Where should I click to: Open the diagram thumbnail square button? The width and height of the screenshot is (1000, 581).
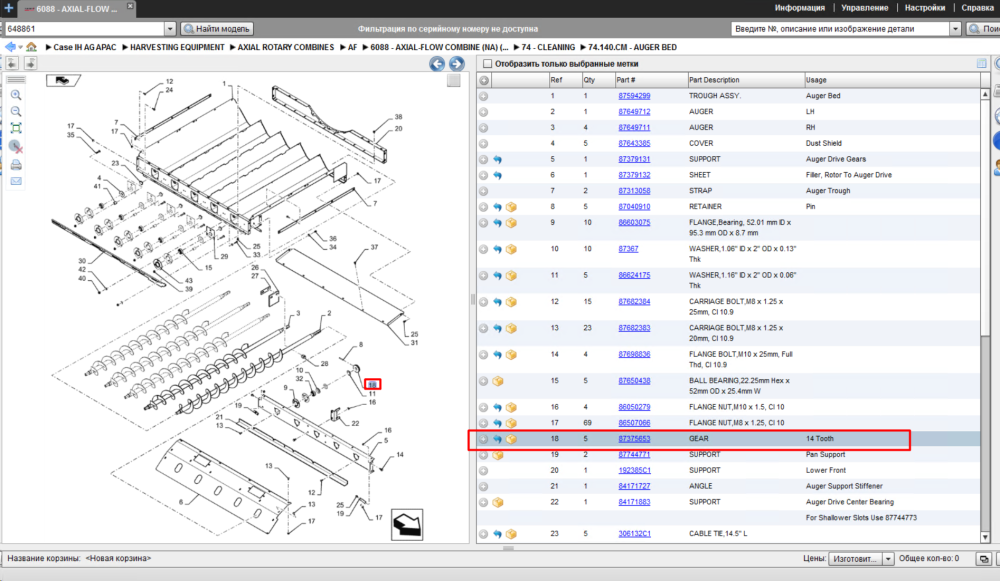coord(453,80)
